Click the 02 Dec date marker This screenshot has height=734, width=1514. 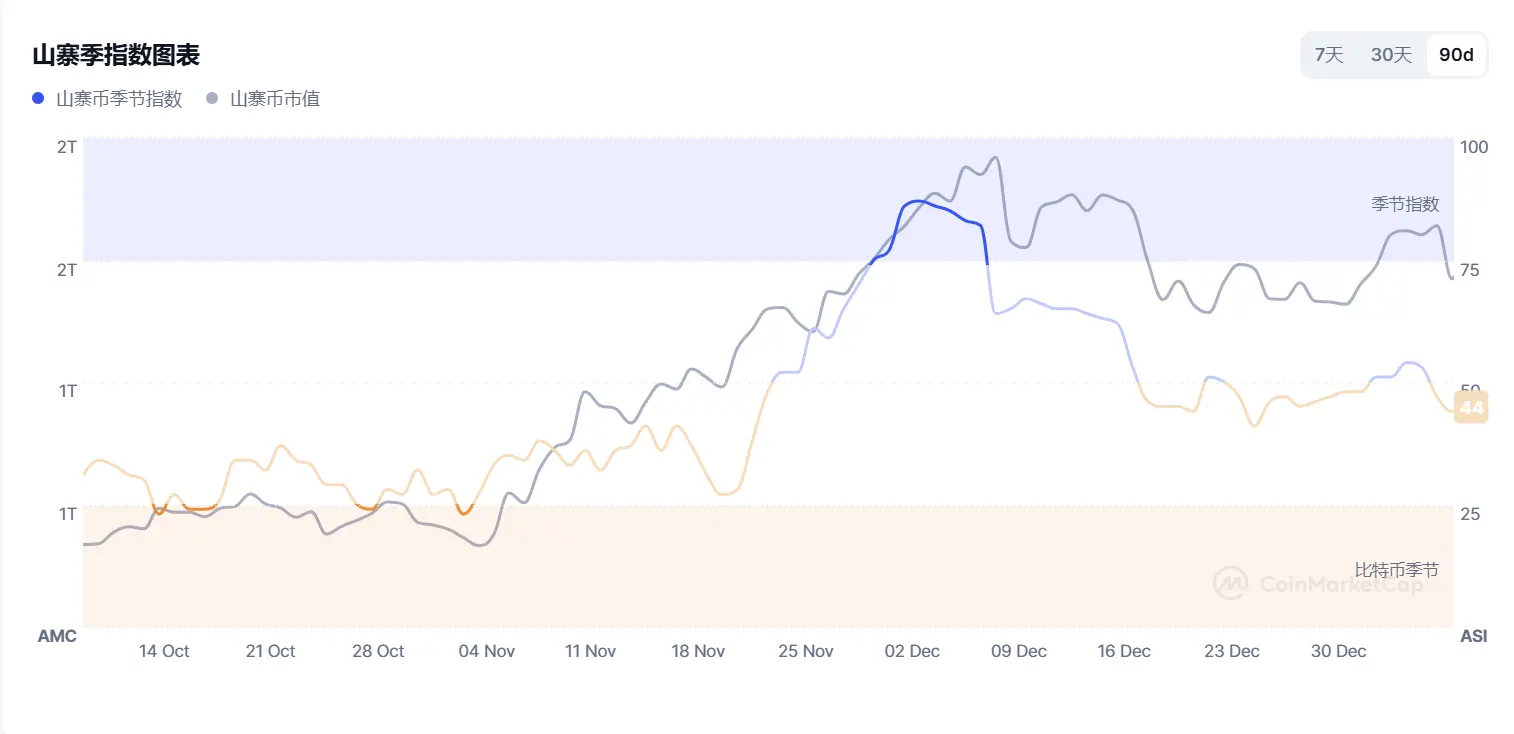[912, 651]
